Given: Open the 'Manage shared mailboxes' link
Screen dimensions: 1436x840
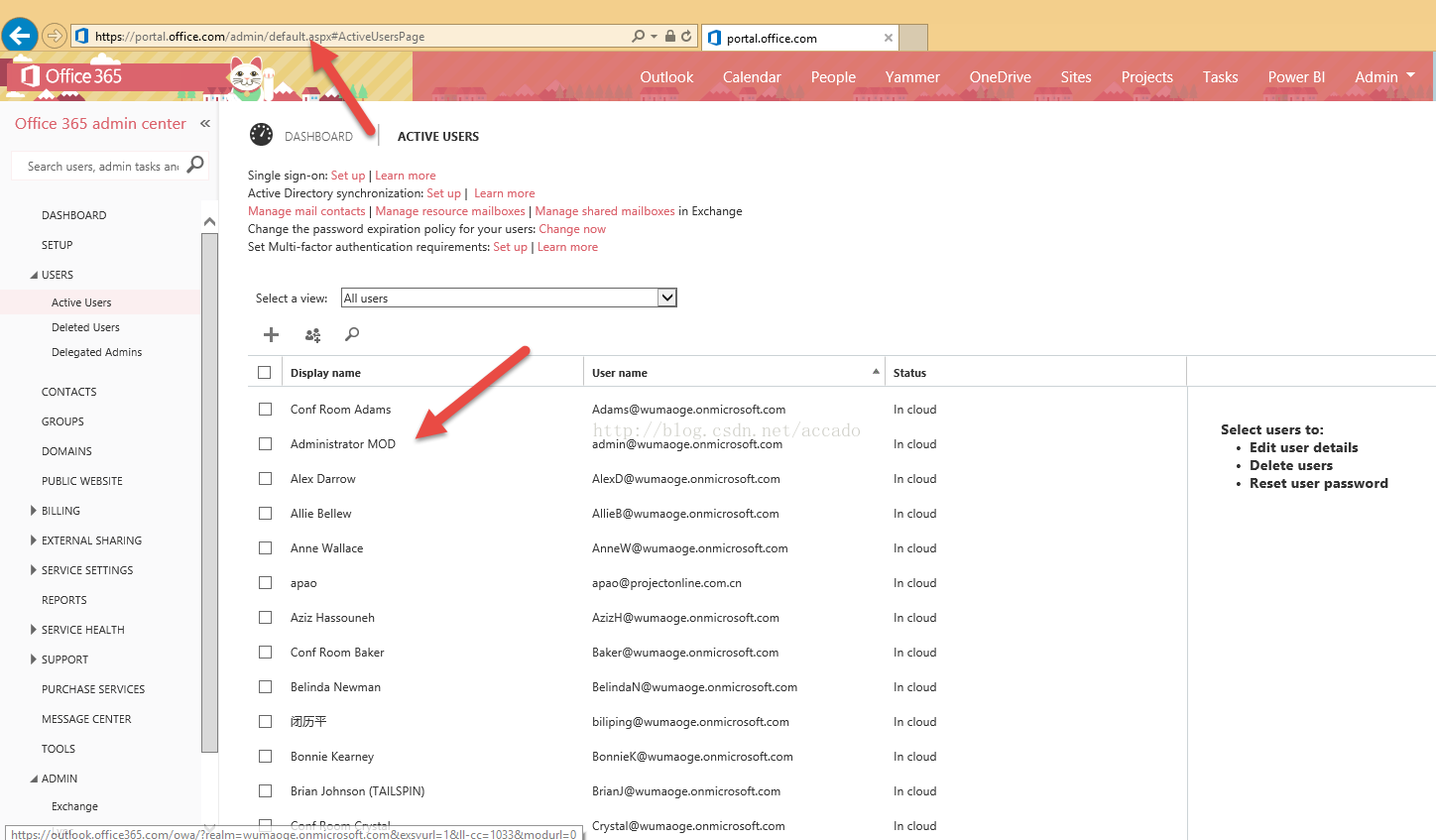Looking at the screenshot, I should pos(605,211).
